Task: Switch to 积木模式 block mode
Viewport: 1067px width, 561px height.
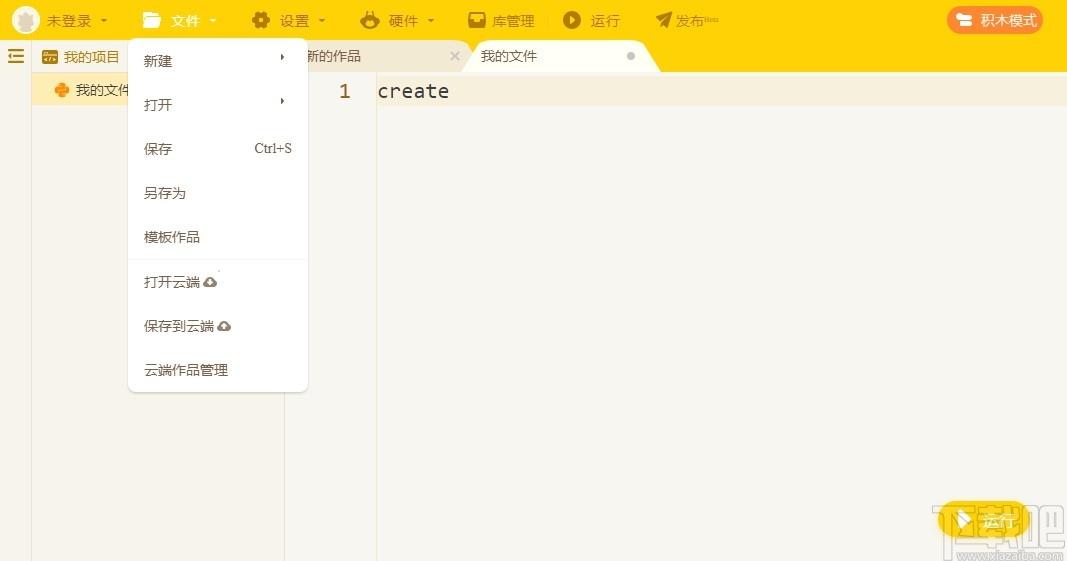Action: click(995, 20)
